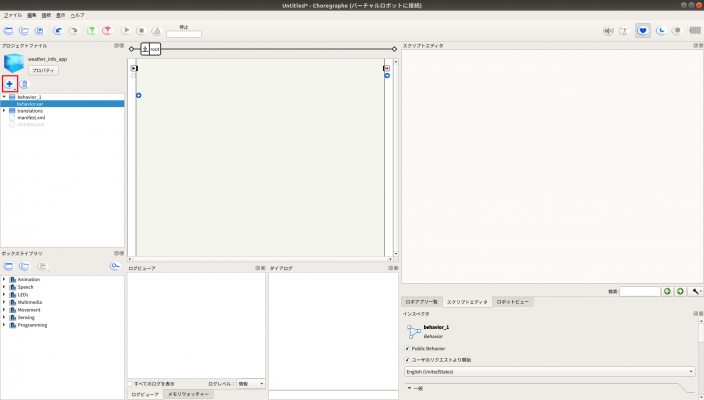Click the speaker volume icon in top-right toolbar
704x400 pixels.
pyautogui.click(x=608, y=30)
